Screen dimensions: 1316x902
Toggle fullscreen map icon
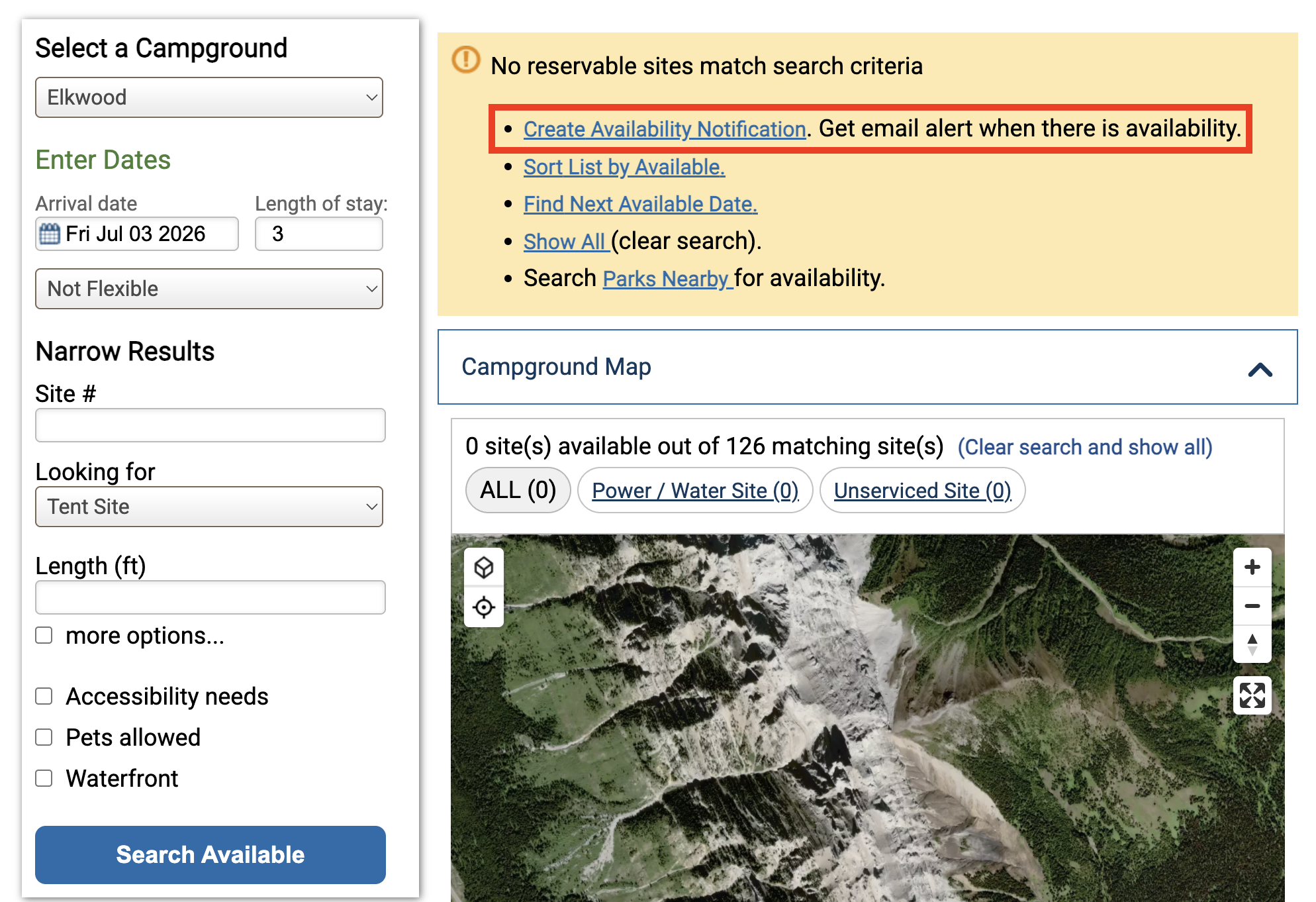pyautogui.click(x=1252, y=695)
